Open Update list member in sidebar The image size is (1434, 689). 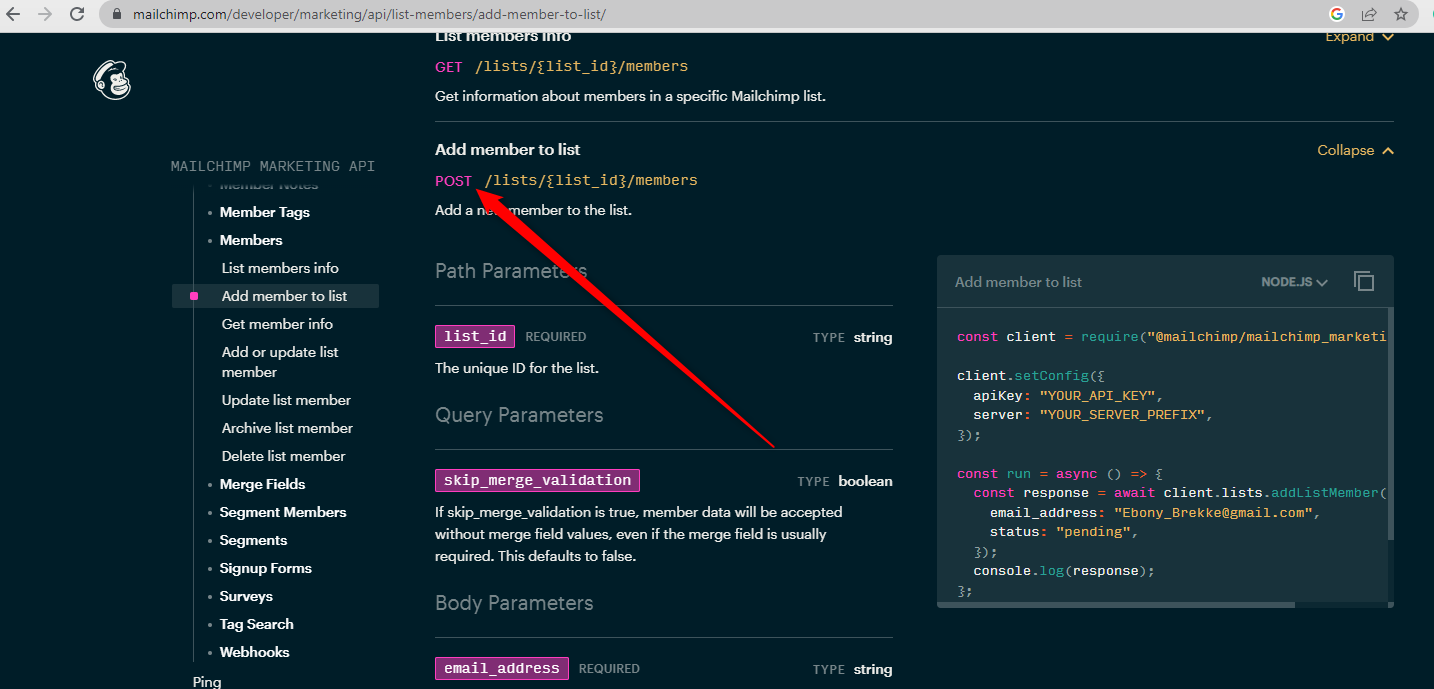tap(286, 400)
